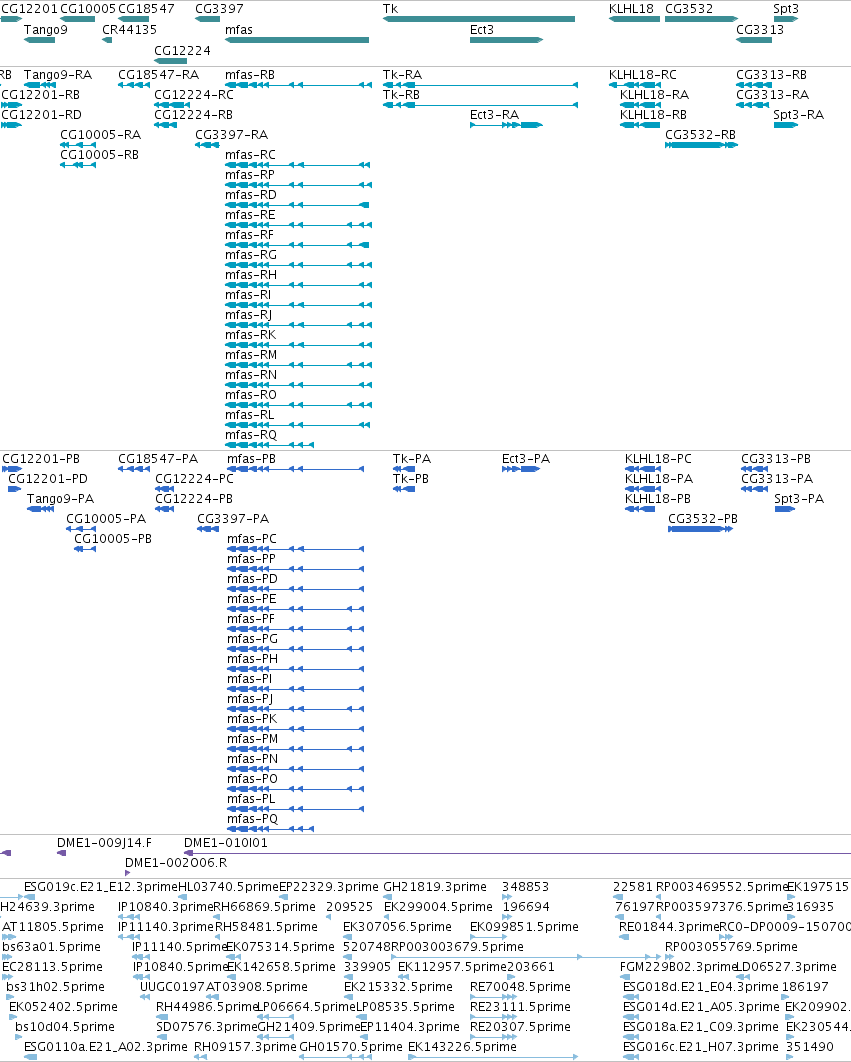Select the CG3313-RB transcript label
The width and height of the screenshot is (851, 1062).
[772, 75]
